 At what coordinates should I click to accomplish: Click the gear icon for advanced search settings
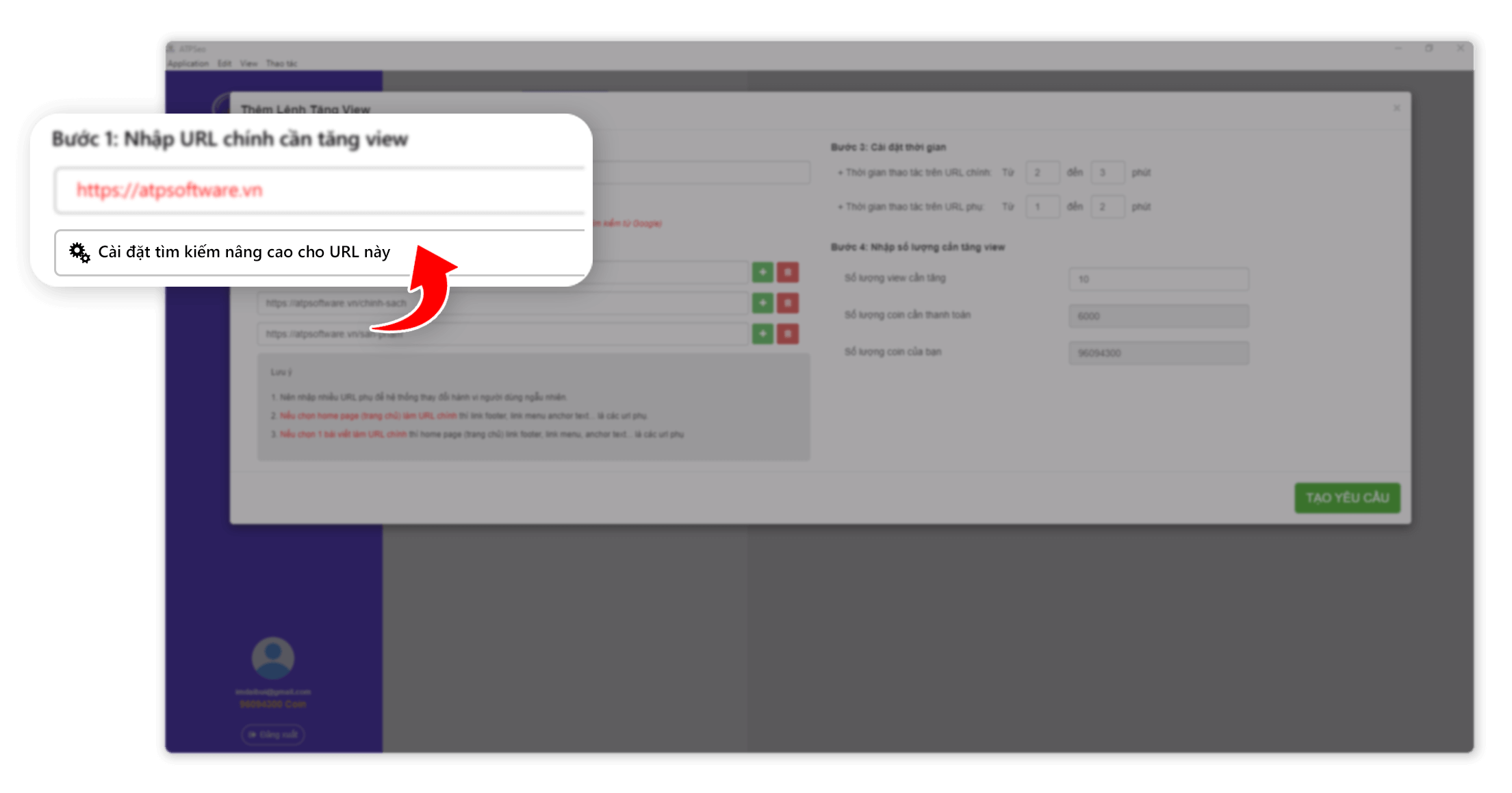79,252
